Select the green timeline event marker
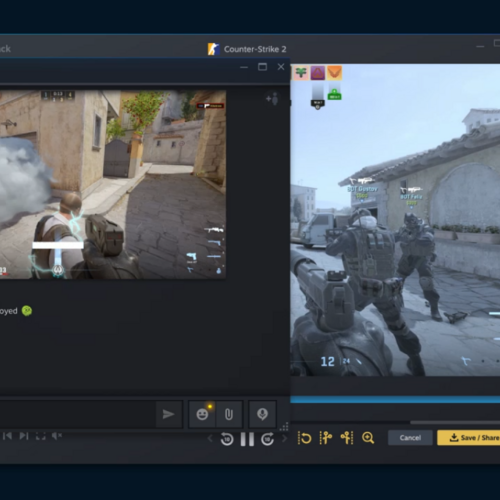The width and height of the screenshot is (500, 500). (x=334, y=95)
